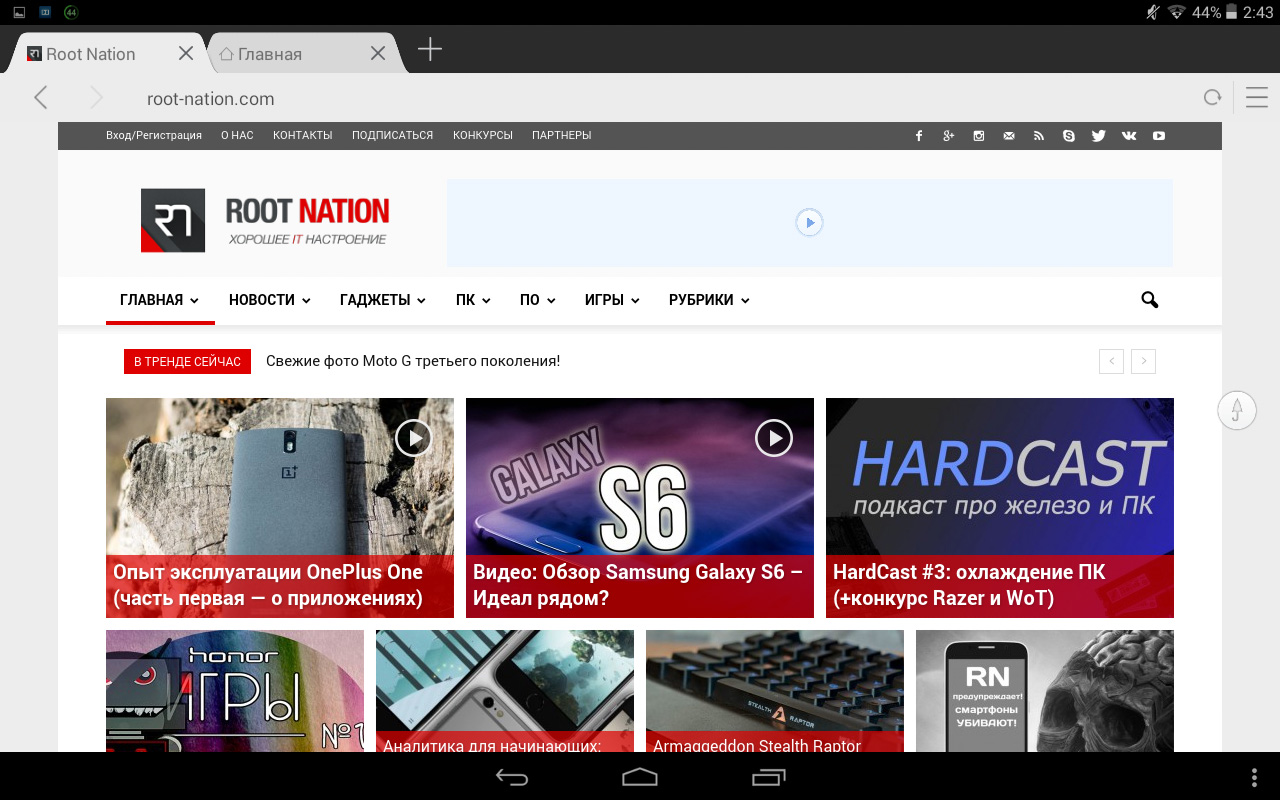The image size is (1280, 800).
Task: Reload the root-nation.com page
Action: tap(1212, 97)
